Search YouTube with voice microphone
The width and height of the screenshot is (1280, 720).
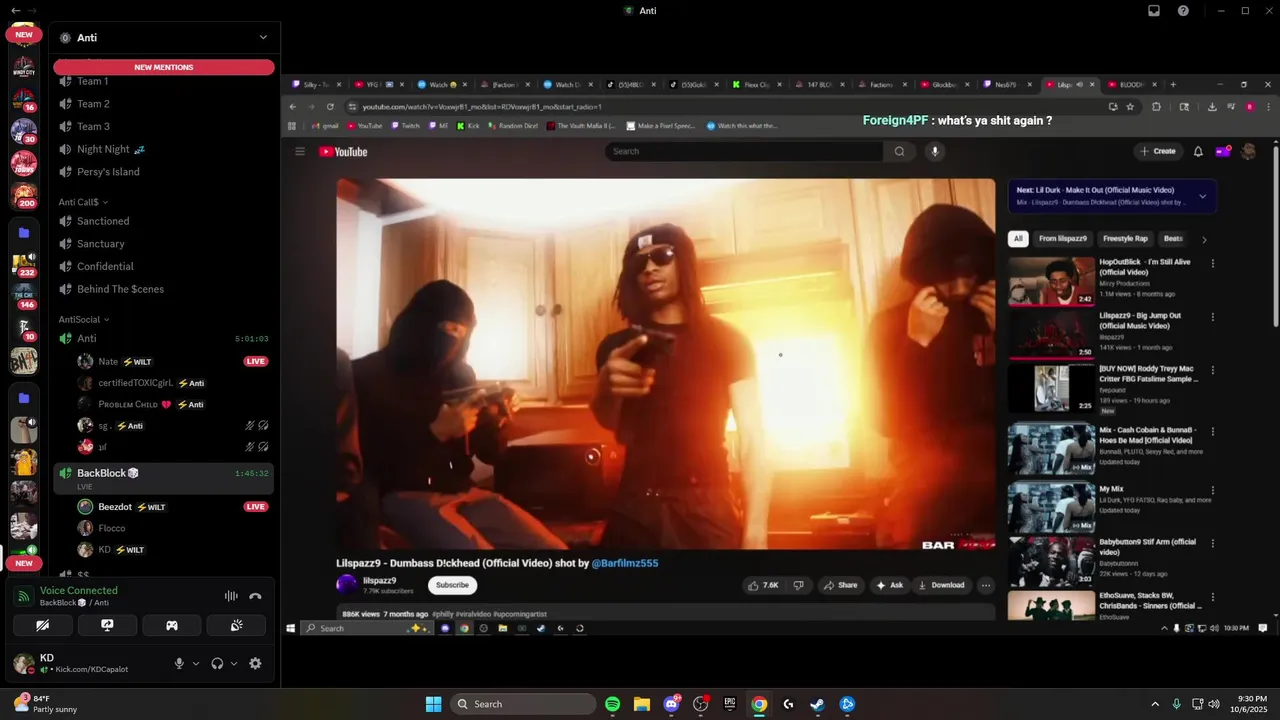(935, 151)
